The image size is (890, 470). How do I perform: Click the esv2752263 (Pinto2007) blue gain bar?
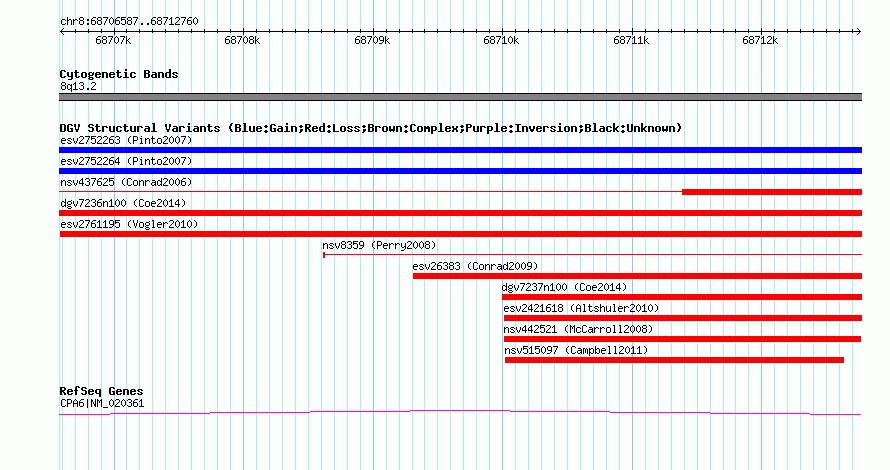pyautogui.click(x=460, y=150)
